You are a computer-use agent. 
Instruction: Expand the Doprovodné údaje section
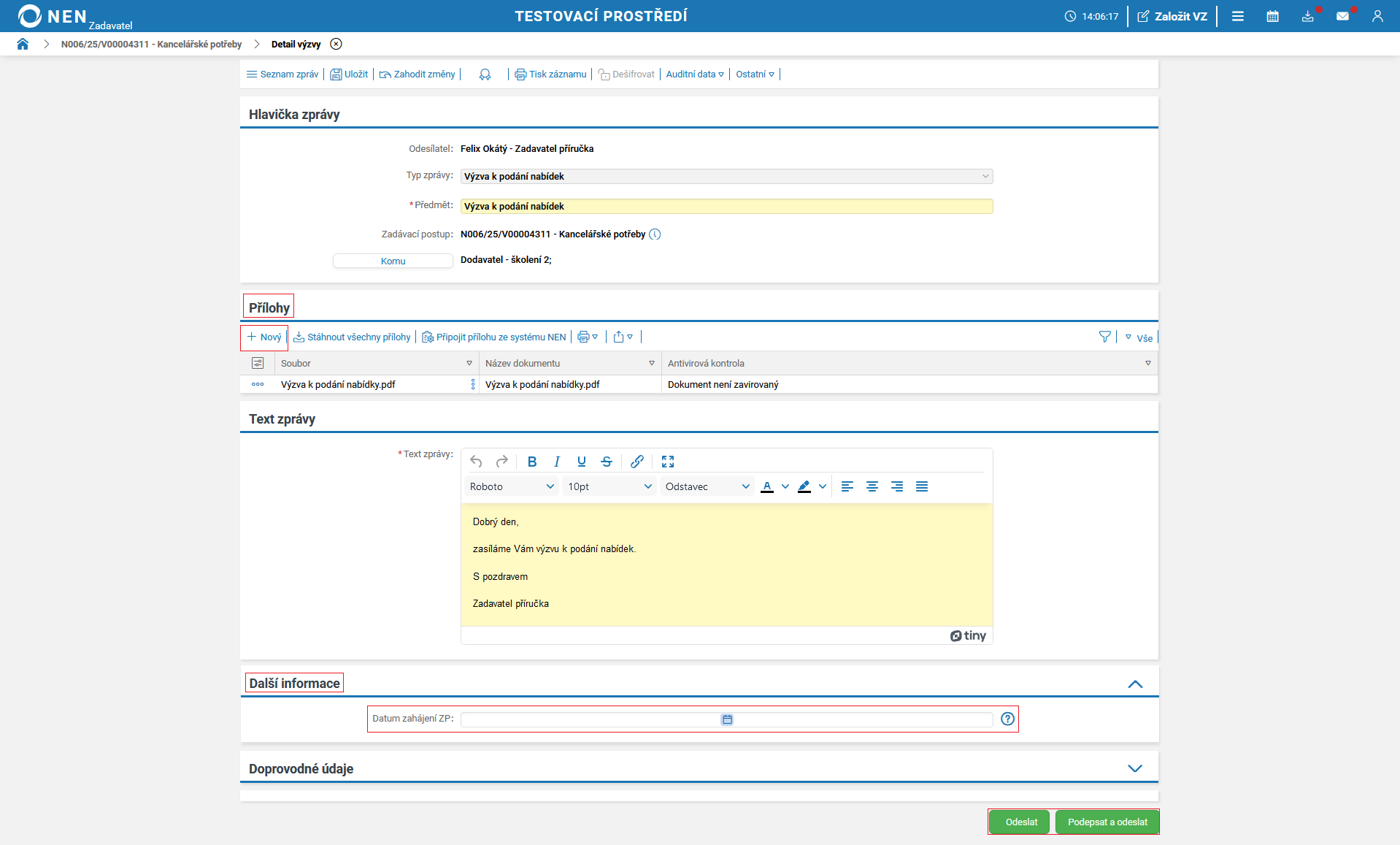[1134, 768]
